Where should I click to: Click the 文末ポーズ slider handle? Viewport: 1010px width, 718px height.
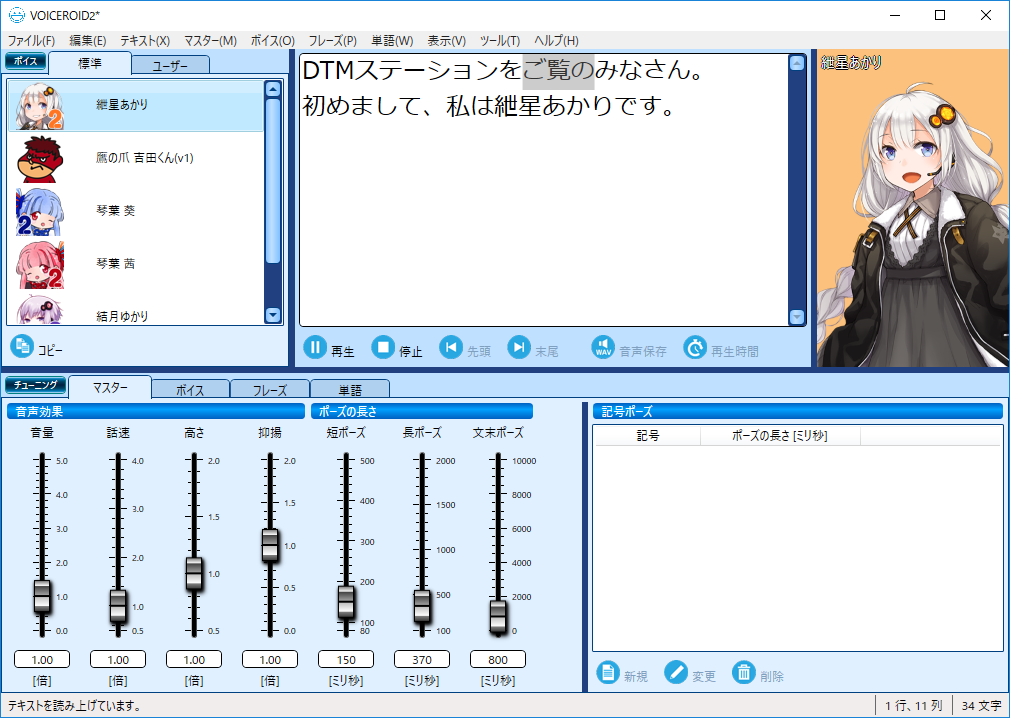point(498,616)
